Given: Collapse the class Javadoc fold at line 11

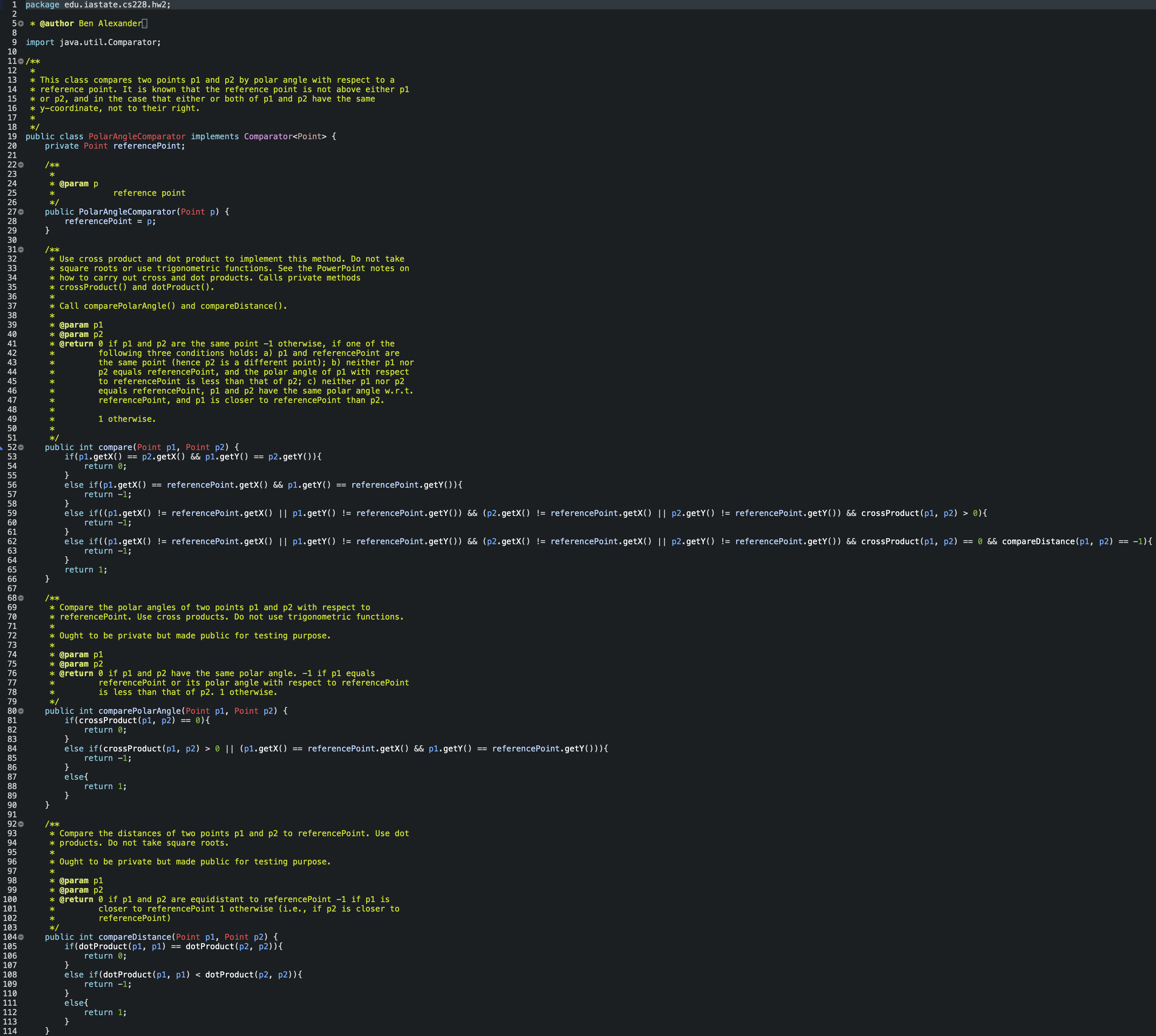Looking at the screenshot, I should tap(21, 62).
